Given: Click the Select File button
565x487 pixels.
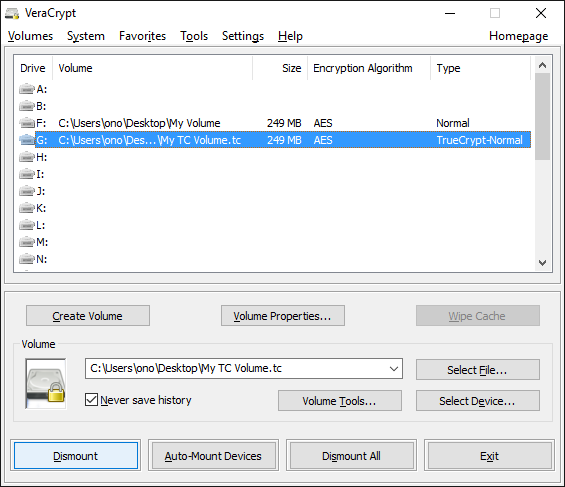Looking at the screenshot, I should point(478,370).
